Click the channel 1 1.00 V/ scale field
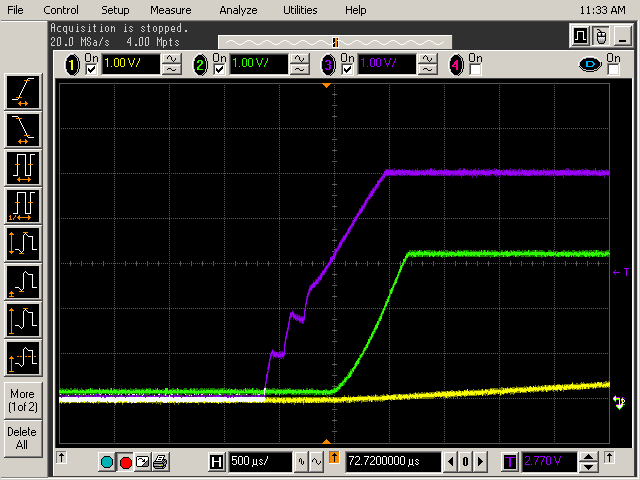This screenshot has width=640, height=480. tap(131, 64)
